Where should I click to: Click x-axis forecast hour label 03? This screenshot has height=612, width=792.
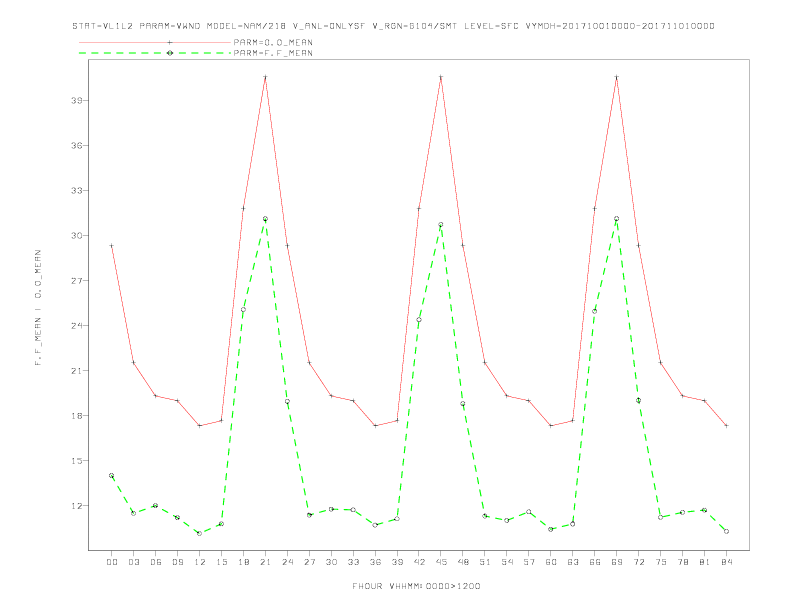[133, 562]
